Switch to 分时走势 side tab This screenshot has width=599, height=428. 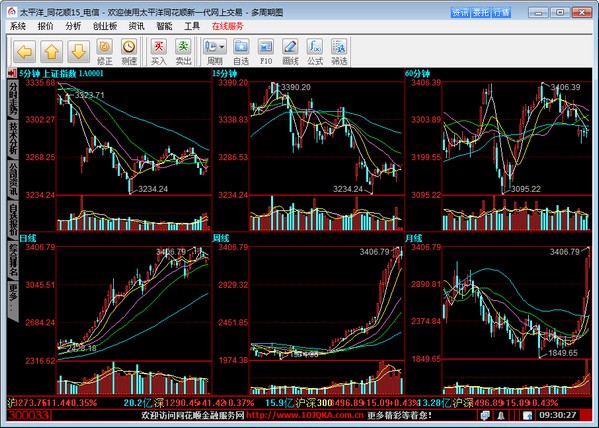click(x=13, y=99)
